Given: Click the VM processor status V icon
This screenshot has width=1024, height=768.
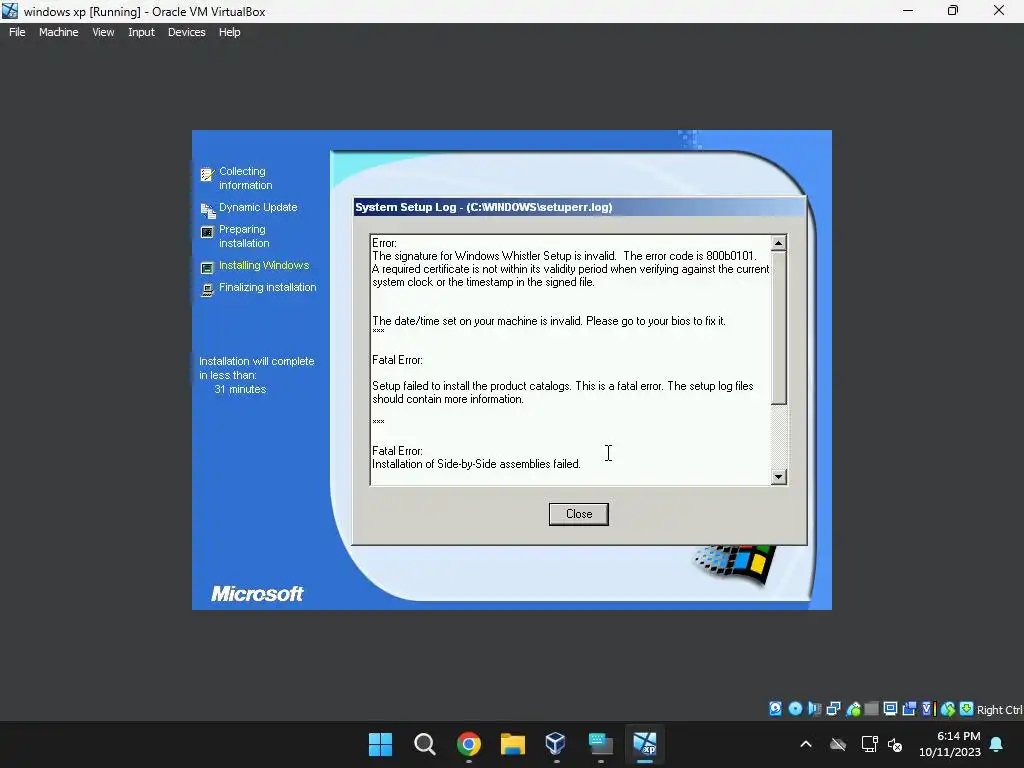Looking at the screenshot, I should (x=928, y=709).
